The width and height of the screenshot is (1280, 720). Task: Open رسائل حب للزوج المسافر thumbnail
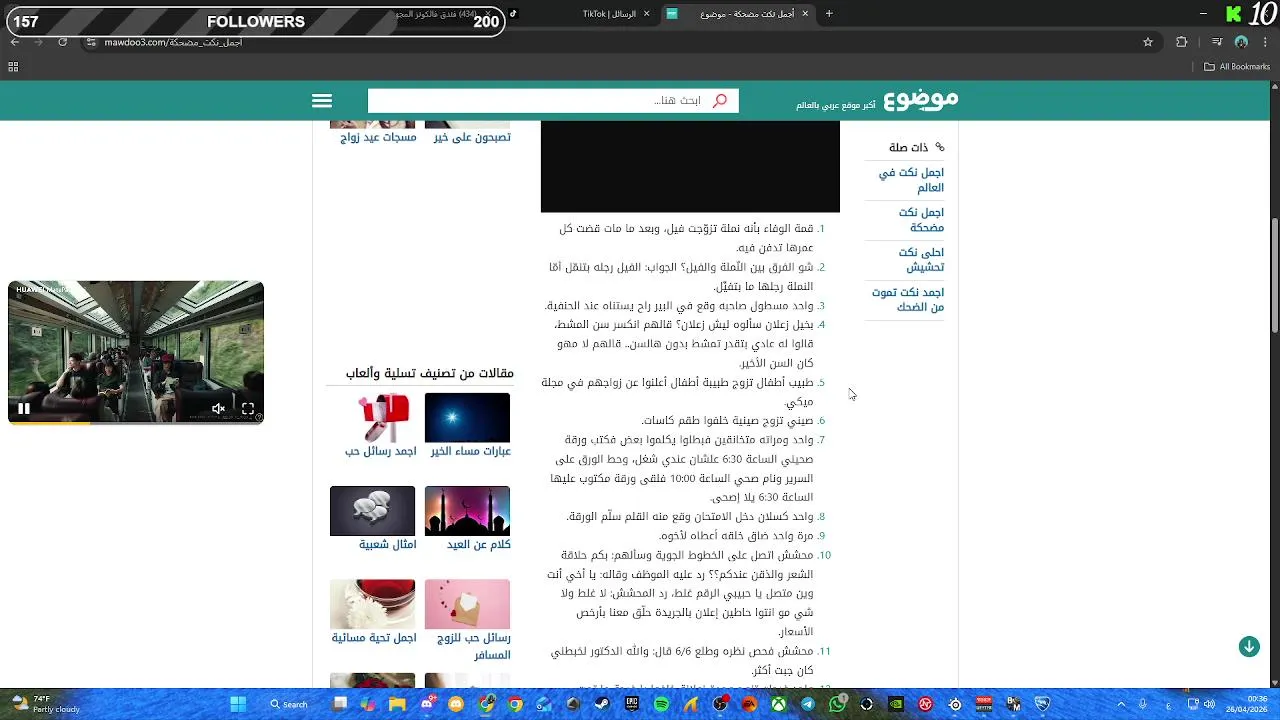point(467,604)
